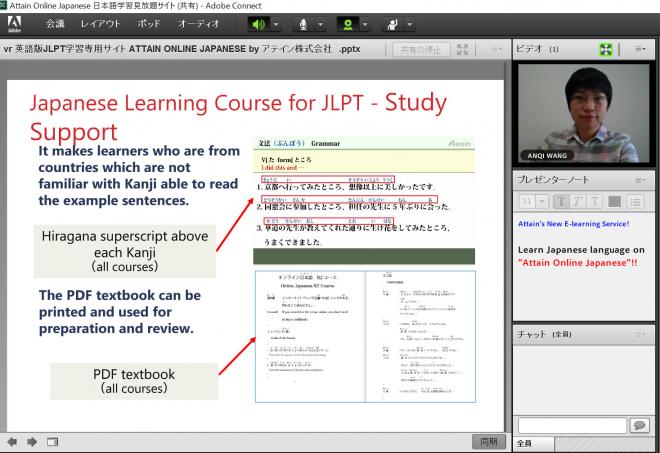Open the オーディオ menu
This screenshot has height=453, width=660.
pyautogui.click(x=199, y=24)
